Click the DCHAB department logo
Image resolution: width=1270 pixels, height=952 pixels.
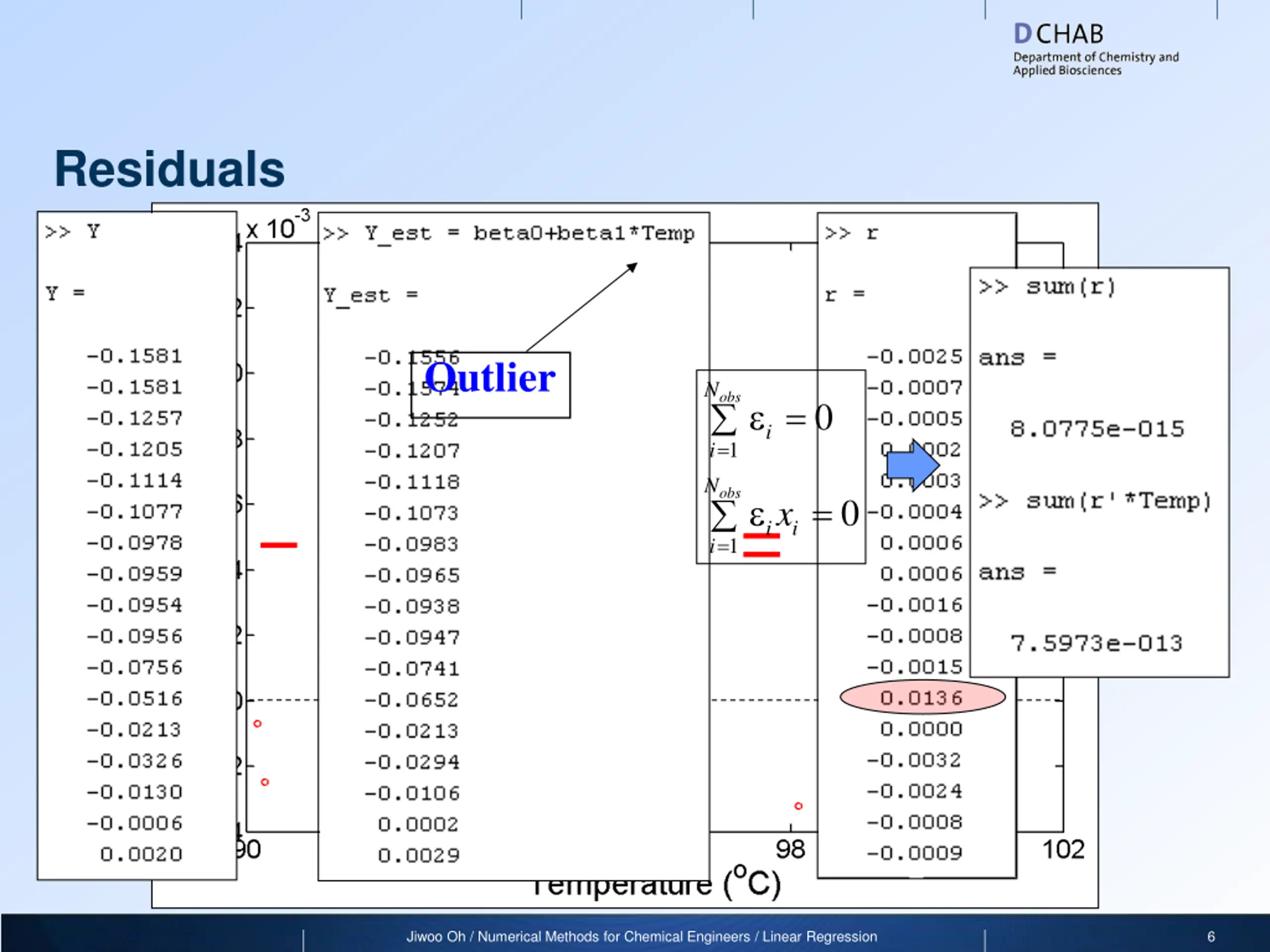point(1095,50)
